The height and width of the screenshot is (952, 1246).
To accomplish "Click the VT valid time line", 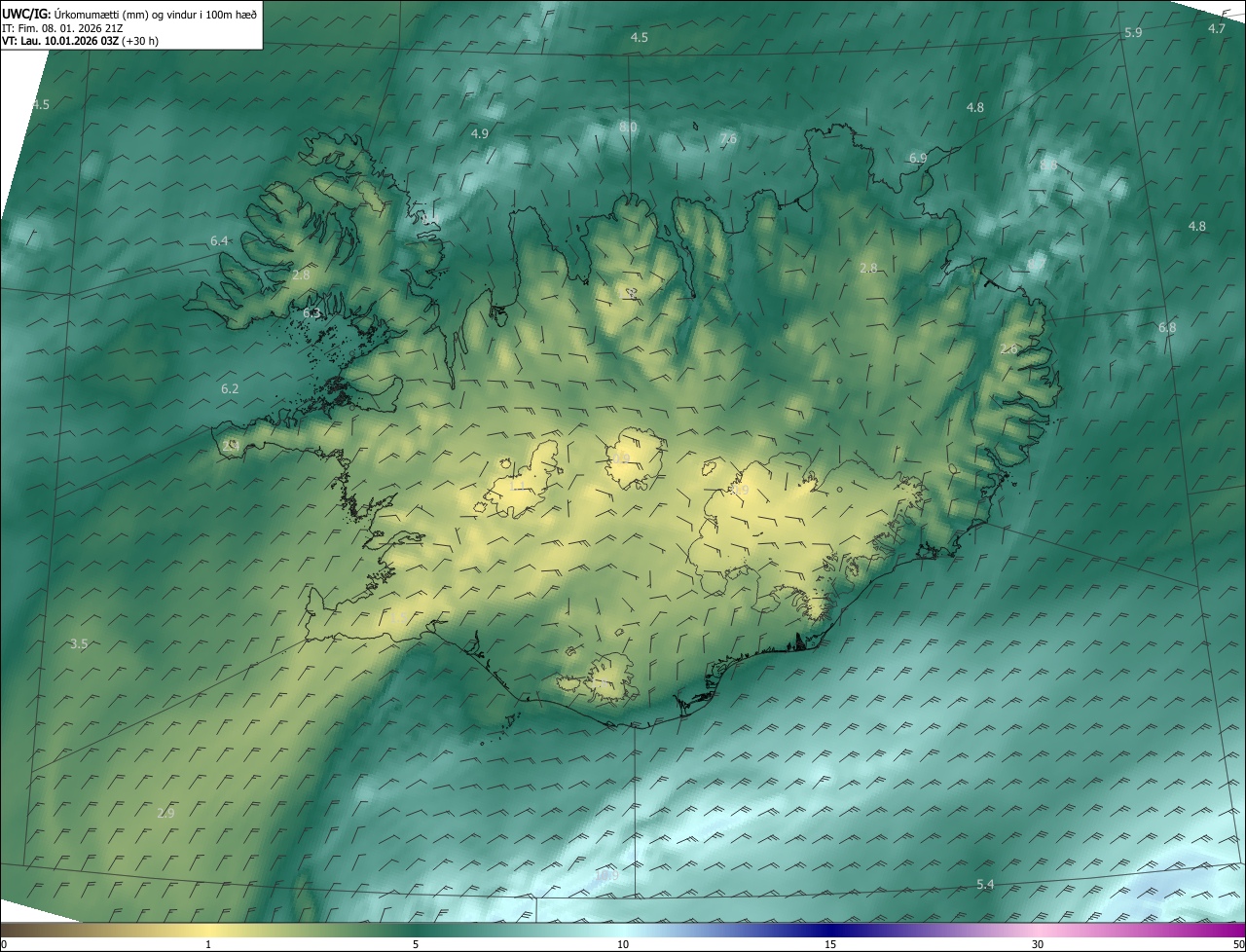I will [80, 41].
